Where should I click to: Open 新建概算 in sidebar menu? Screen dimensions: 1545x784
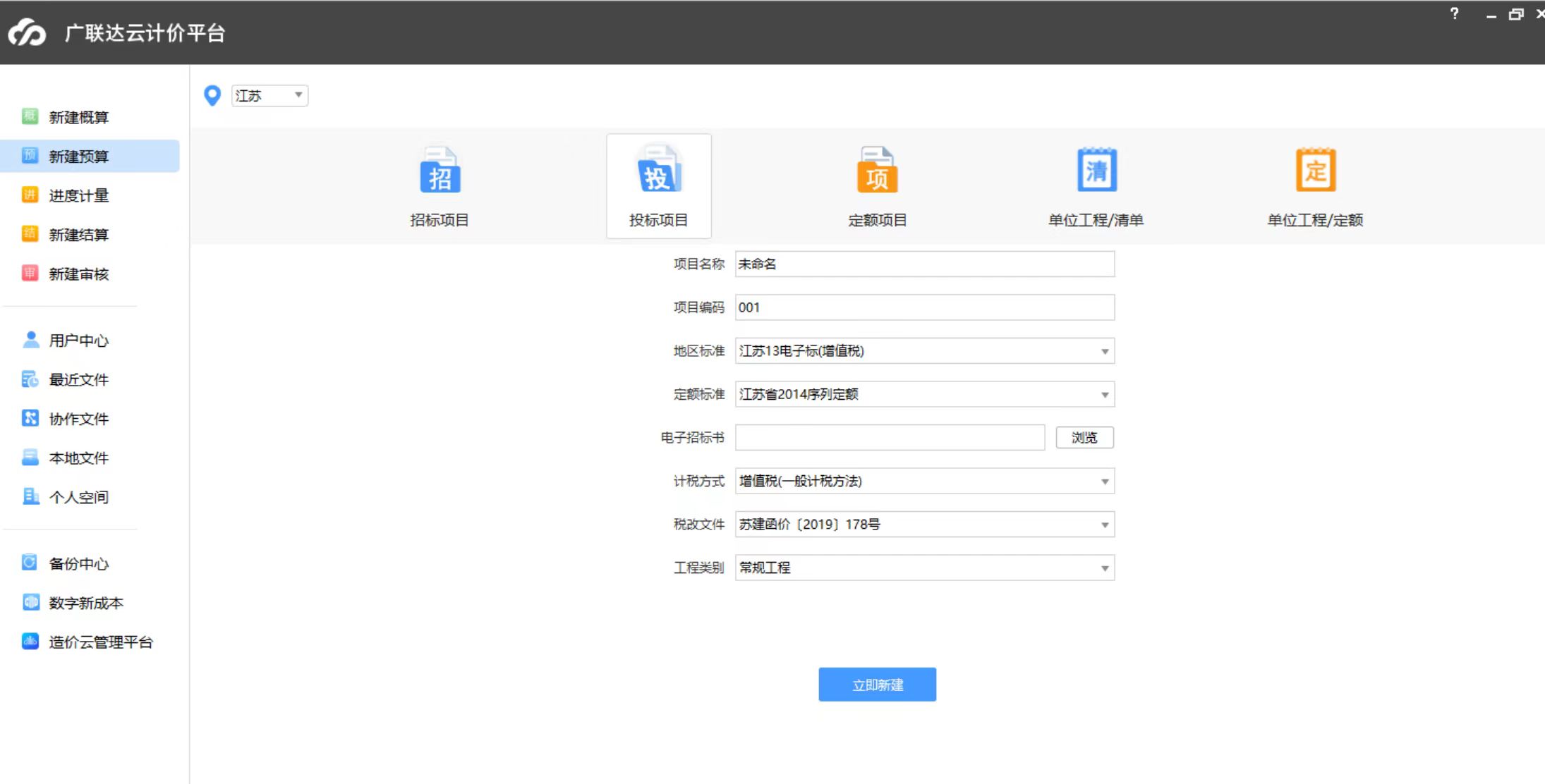[79, 117]
